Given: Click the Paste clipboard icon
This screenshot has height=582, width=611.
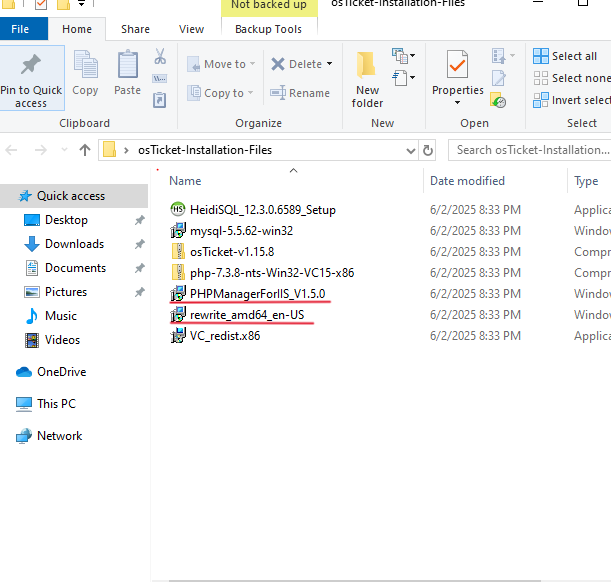Looking at the screenshot, I should [x=127, y=64].
